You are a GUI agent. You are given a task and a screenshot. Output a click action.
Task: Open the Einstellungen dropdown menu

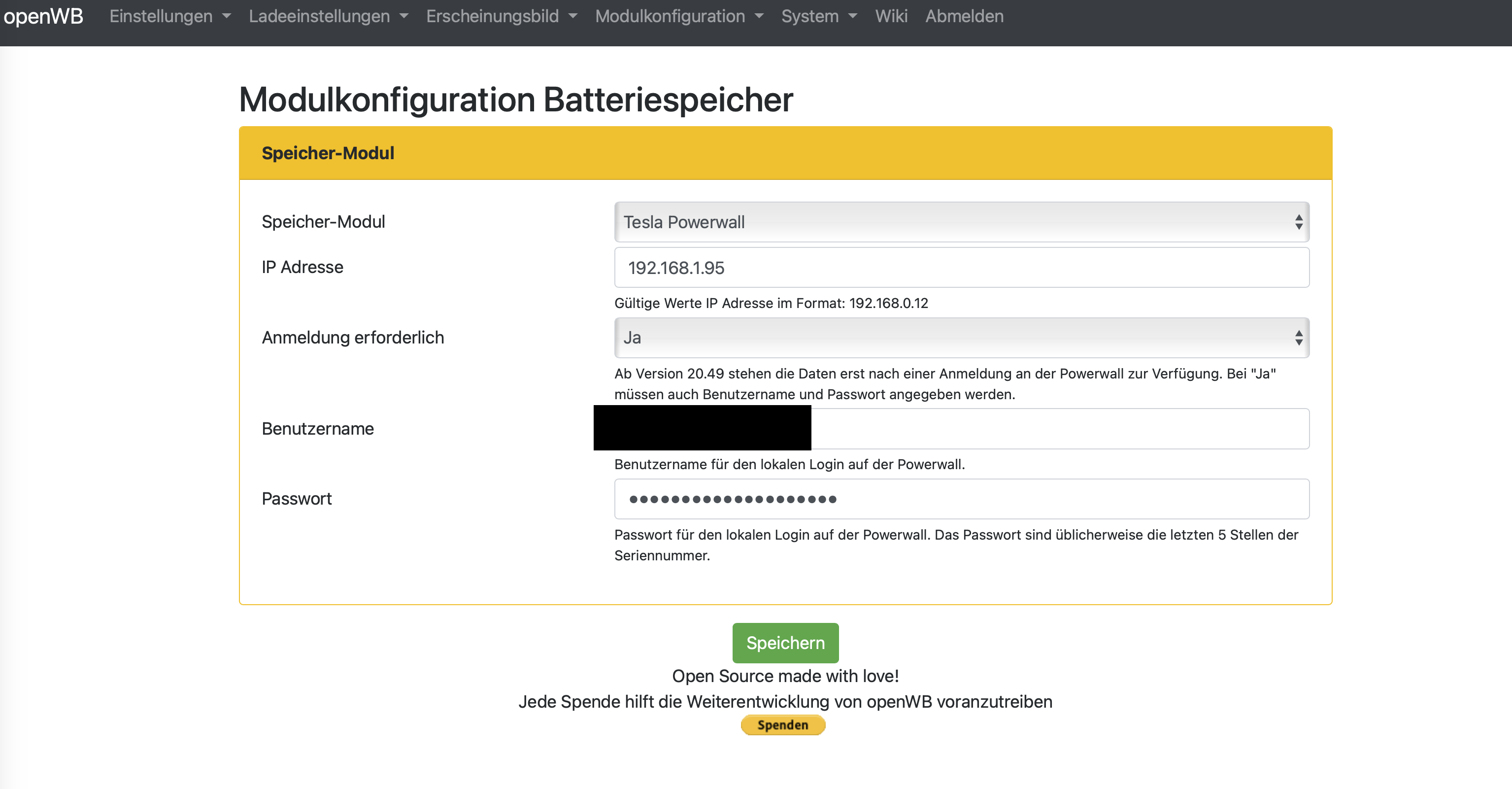161,16
